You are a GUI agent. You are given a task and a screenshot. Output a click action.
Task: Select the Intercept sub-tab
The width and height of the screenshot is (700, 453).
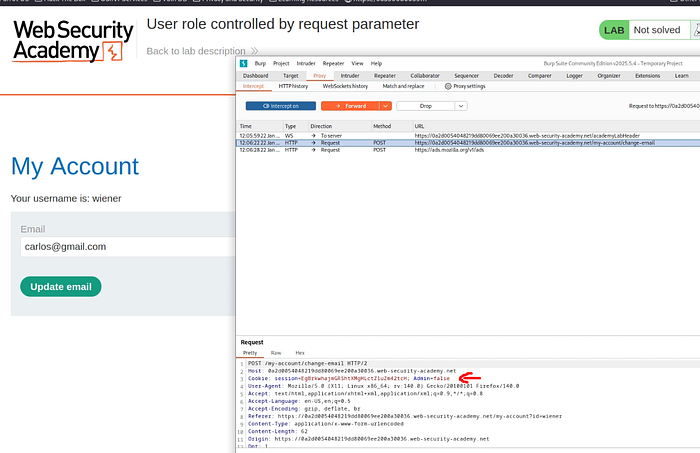253,86
